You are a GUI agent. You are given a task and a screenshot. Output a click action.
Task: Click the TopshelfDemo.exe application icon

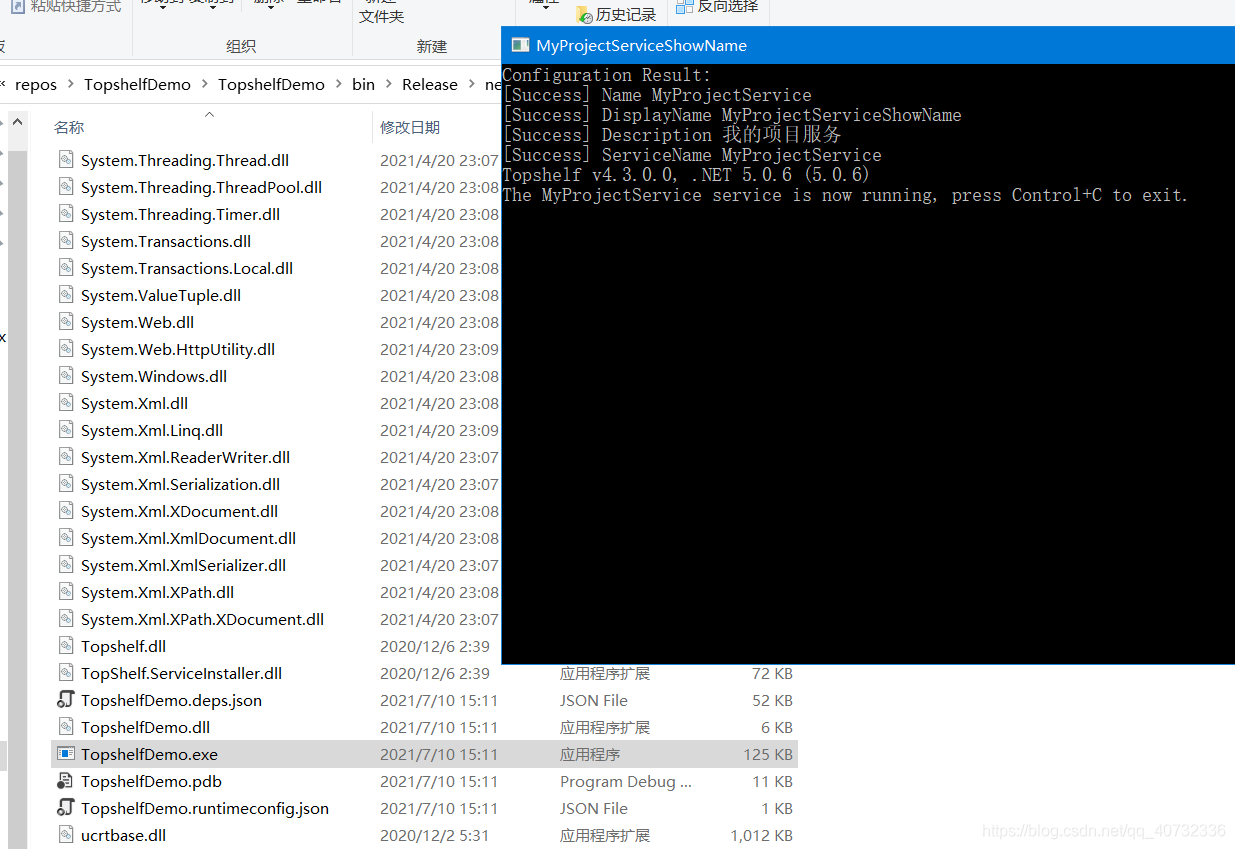(66, 754)
